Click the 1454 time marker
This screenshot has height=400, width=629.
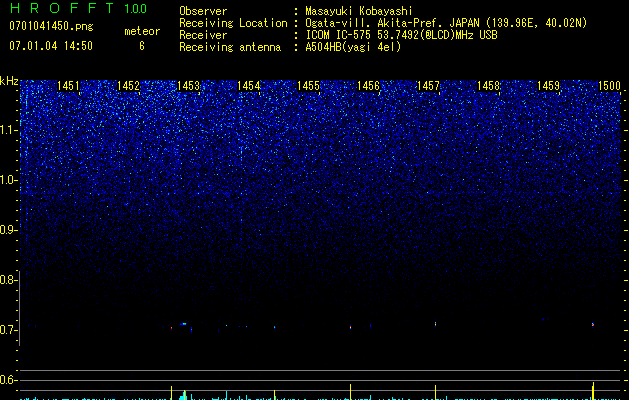(x=249, y=86)
